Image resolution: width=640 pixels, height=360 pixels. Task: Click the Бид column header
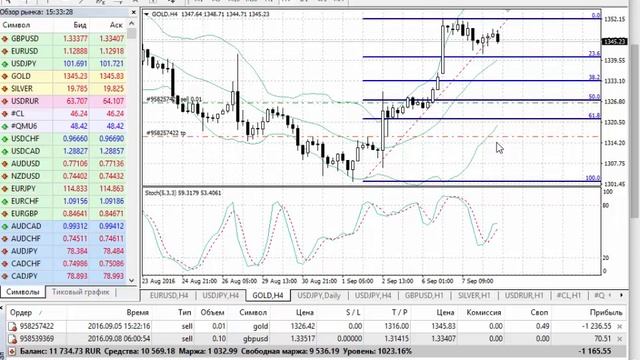point(80,25)
